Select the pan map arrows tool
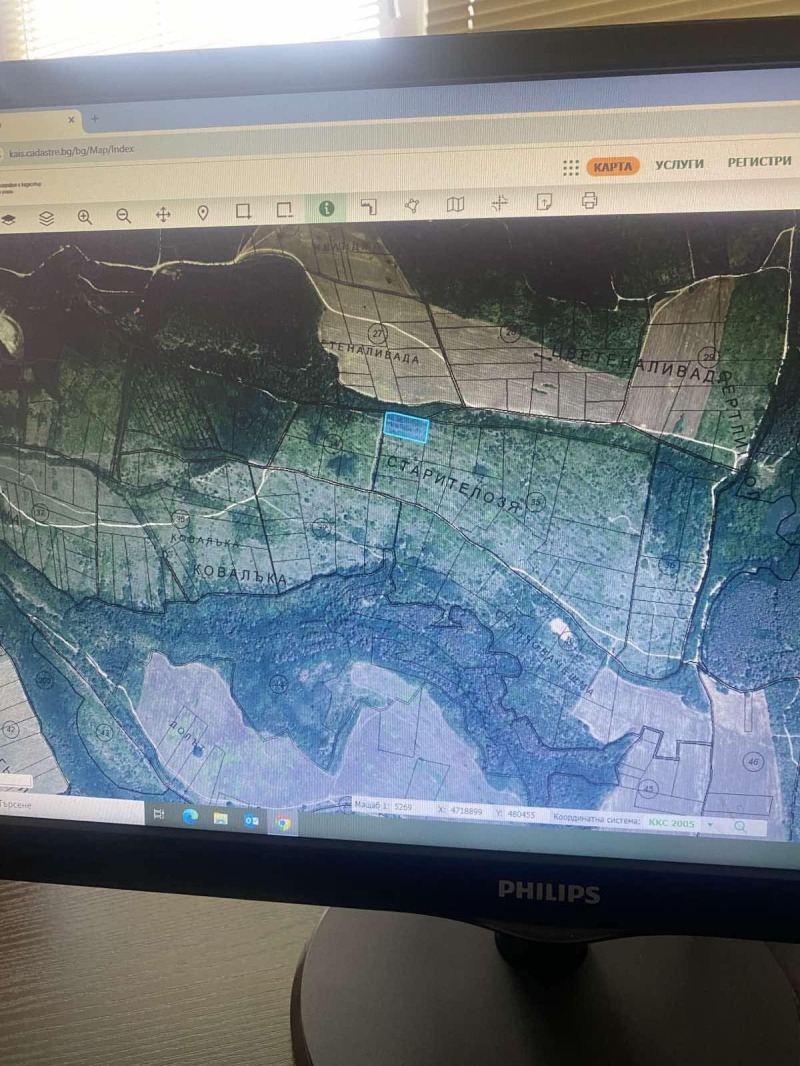The height and width of the screenshot is (1066, 800). 163,214
